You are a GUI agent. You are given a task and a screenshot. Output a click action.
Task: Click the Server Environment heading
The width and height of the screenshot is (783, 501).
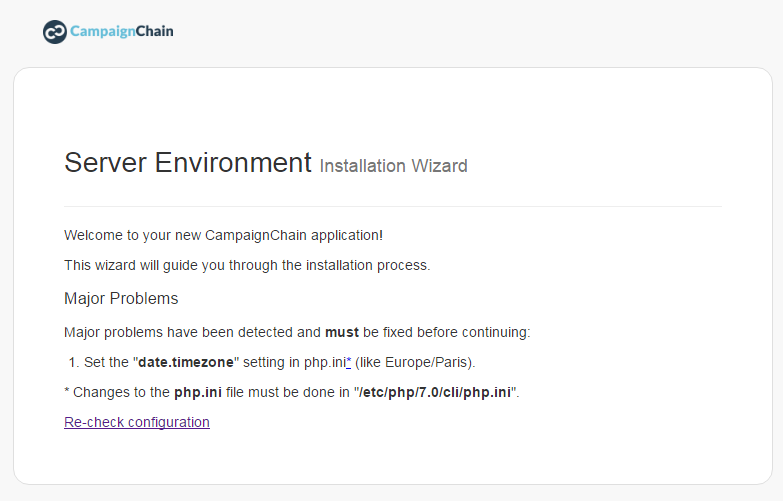tap(188, 162)
